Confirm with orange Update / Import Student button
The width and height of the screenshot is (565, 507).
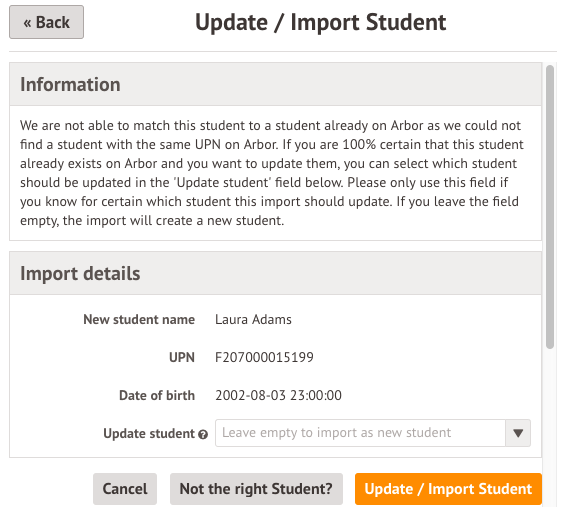click(448, 489)
